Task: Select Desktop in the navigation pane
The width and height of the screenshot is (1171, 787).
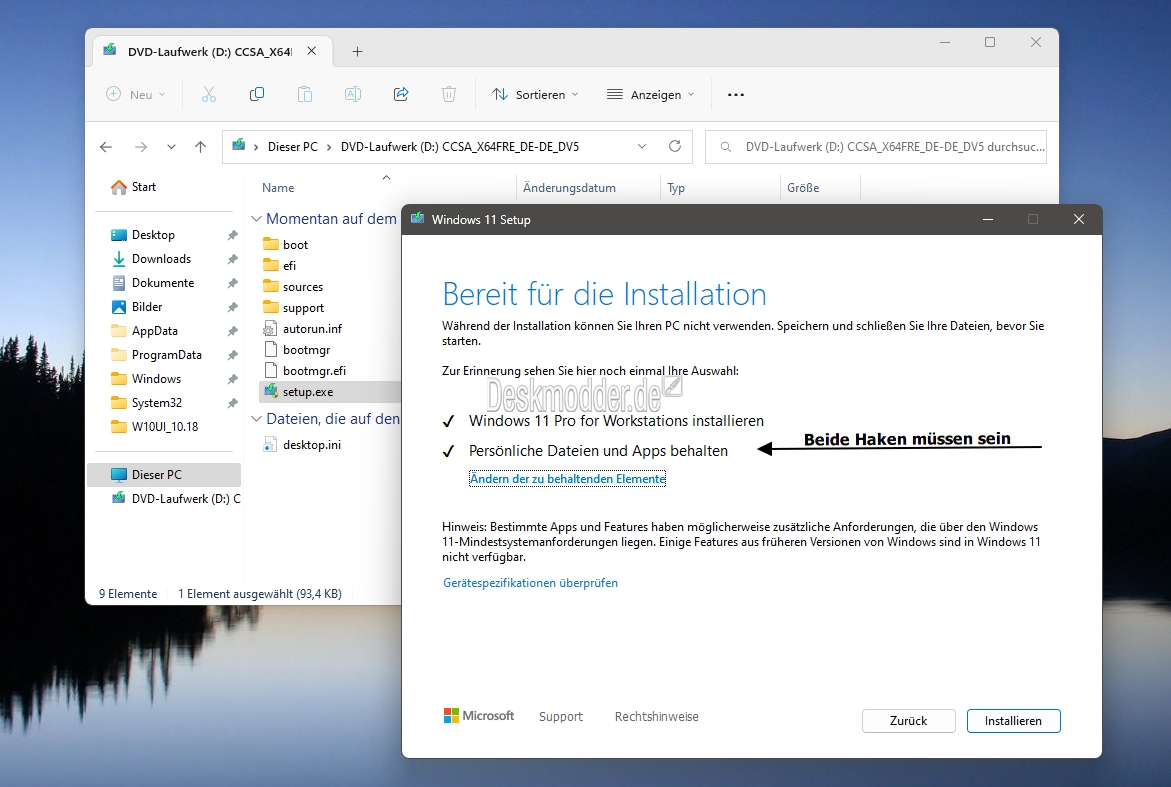Action: pos(153,234)
